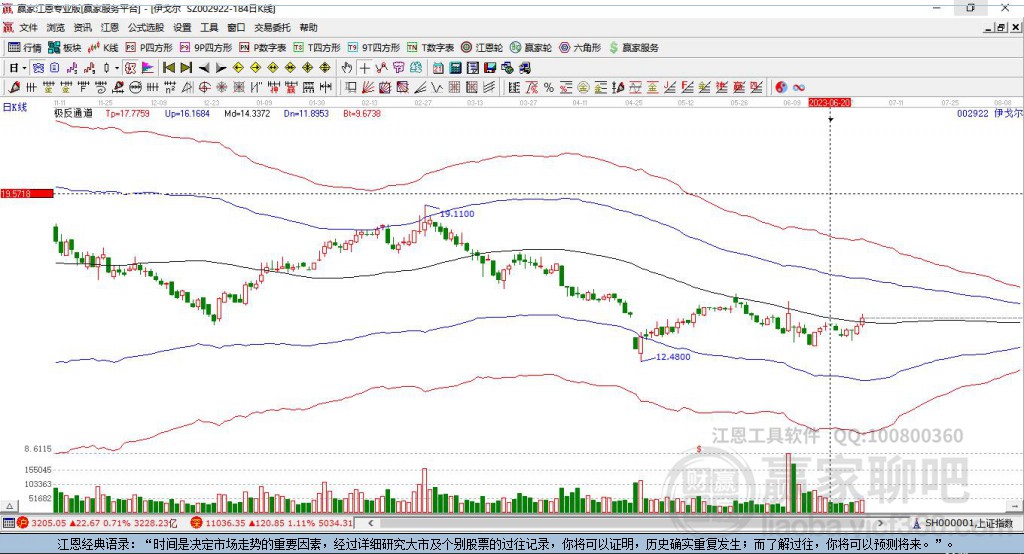
Task: Click the 11036.35 index status entry
Action: (x=272, y=523)
